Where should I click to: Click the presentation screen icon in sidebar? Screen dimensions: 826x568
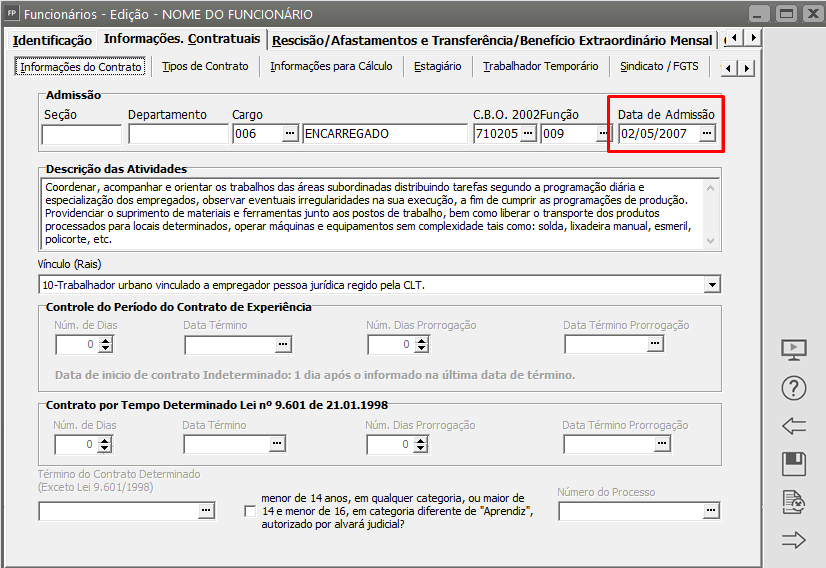794,350
